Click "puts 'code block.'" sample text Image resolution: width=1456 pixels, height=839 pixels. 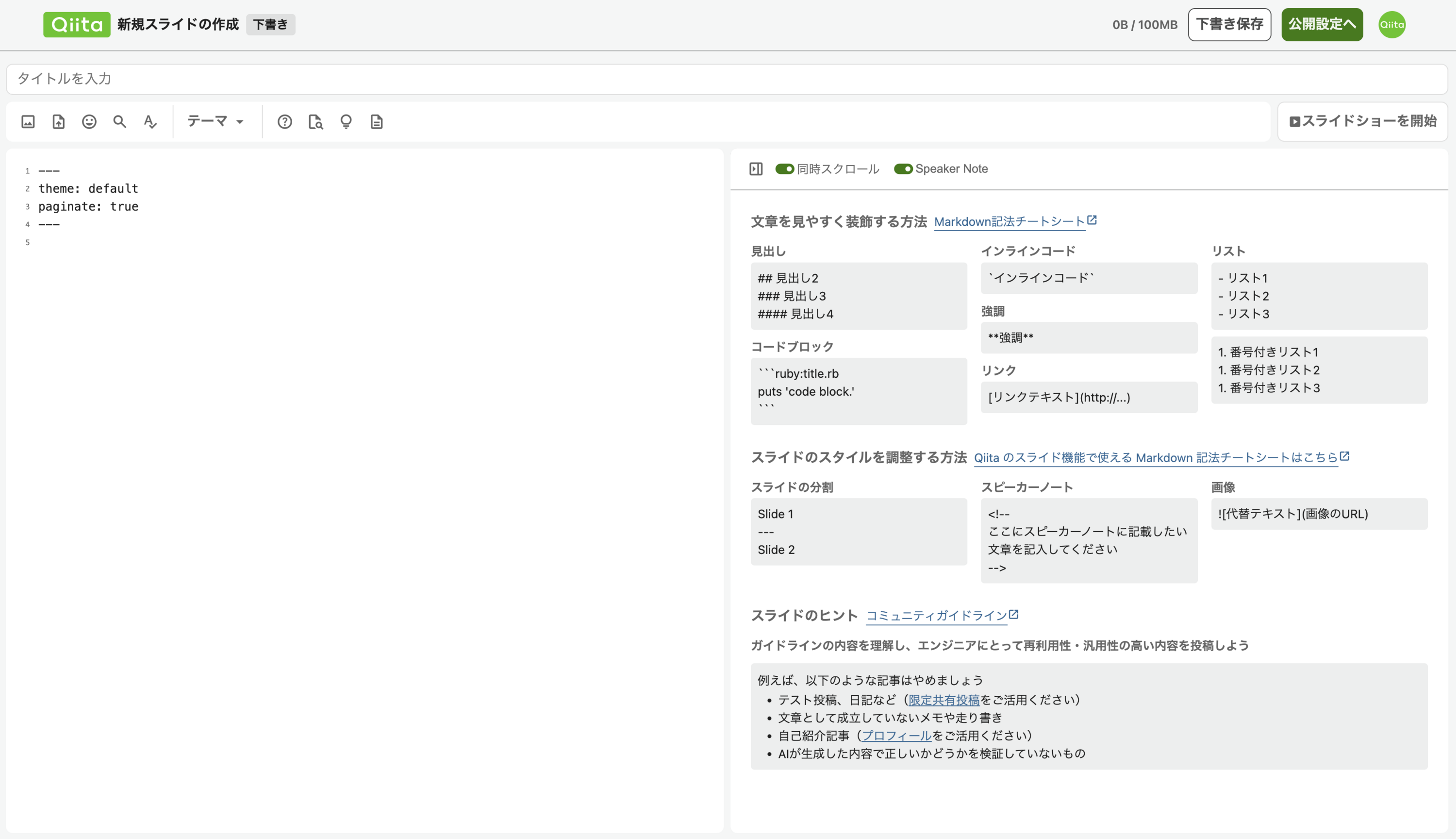[x=806, y=392]
